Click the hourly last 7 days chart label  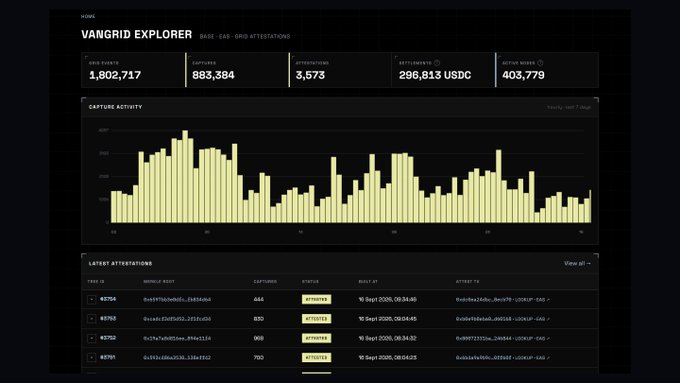click(569, 107)
